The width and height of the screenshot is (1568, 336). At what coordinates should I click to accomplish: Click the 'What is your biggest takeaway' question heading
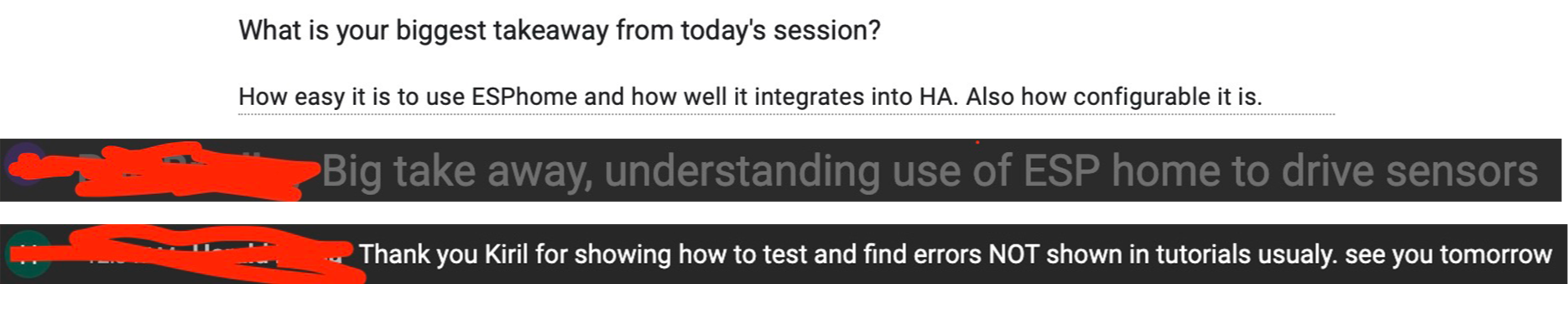pyautogui.click(x=559, y=31)
